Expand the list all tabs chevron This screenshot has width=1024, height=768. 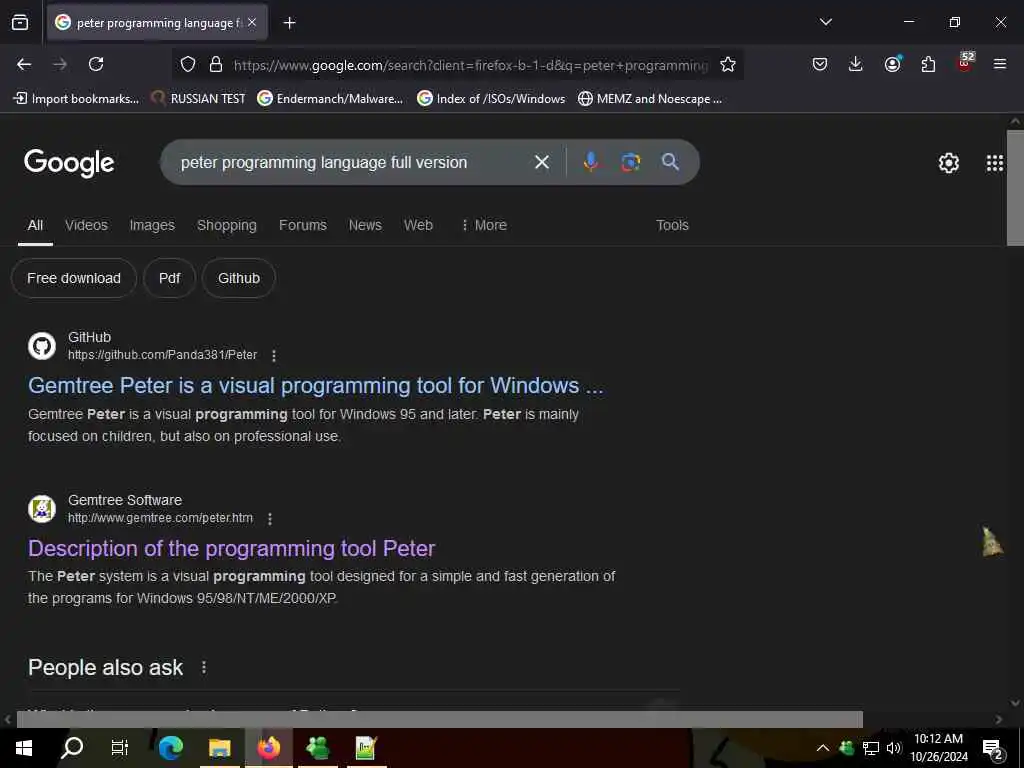pyautogui.click(x=825, y=22)
